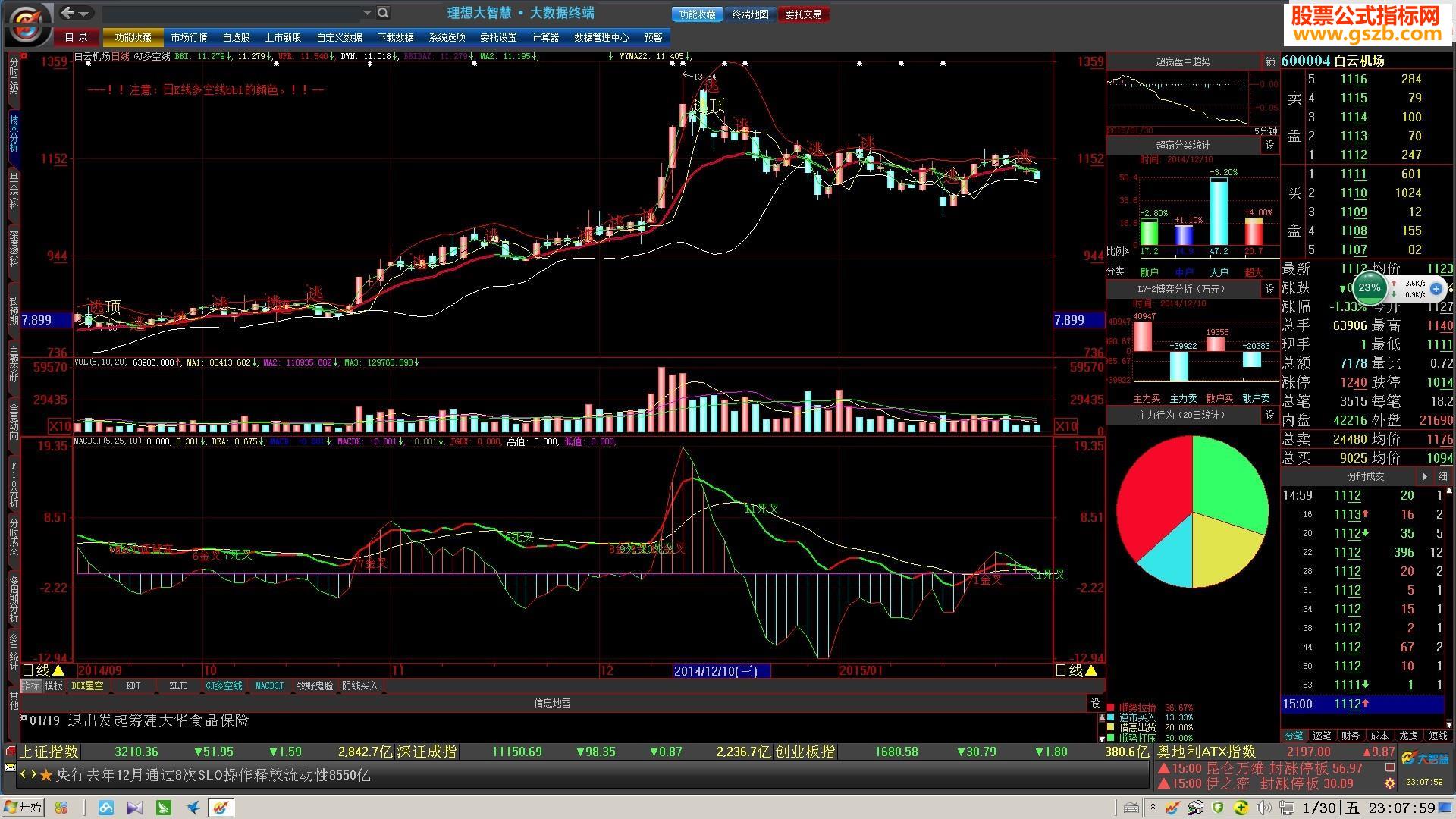1456x819 pixels.
Task: Toggle the 指标 indicator mode button
Action: tap(31, 686)
